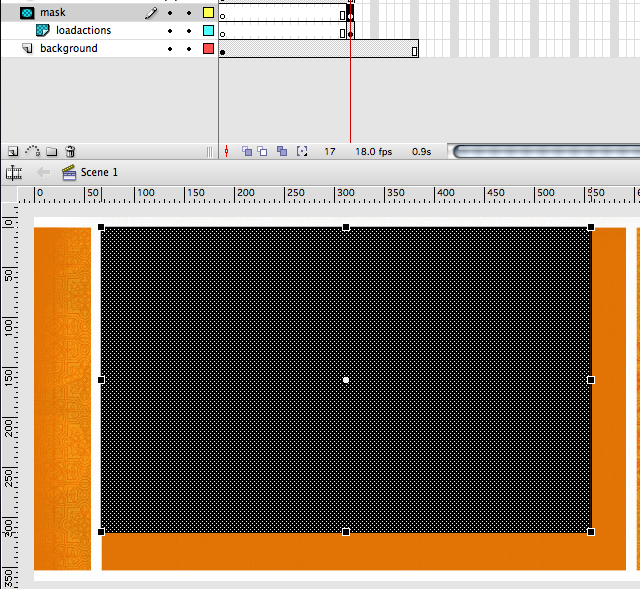Select first keyframe of mask layer

pyautogui.click(x=222, y=14)
